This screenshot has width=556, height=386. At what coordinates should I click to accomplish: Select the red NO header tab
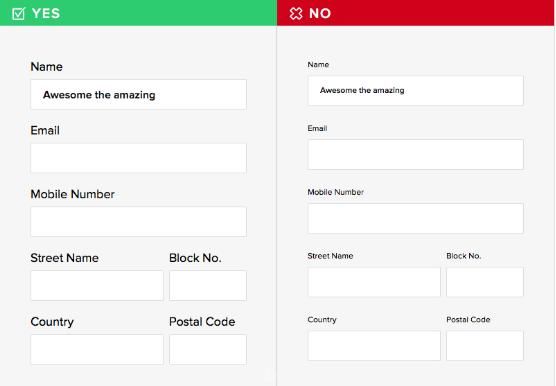(x=416, y=13)
